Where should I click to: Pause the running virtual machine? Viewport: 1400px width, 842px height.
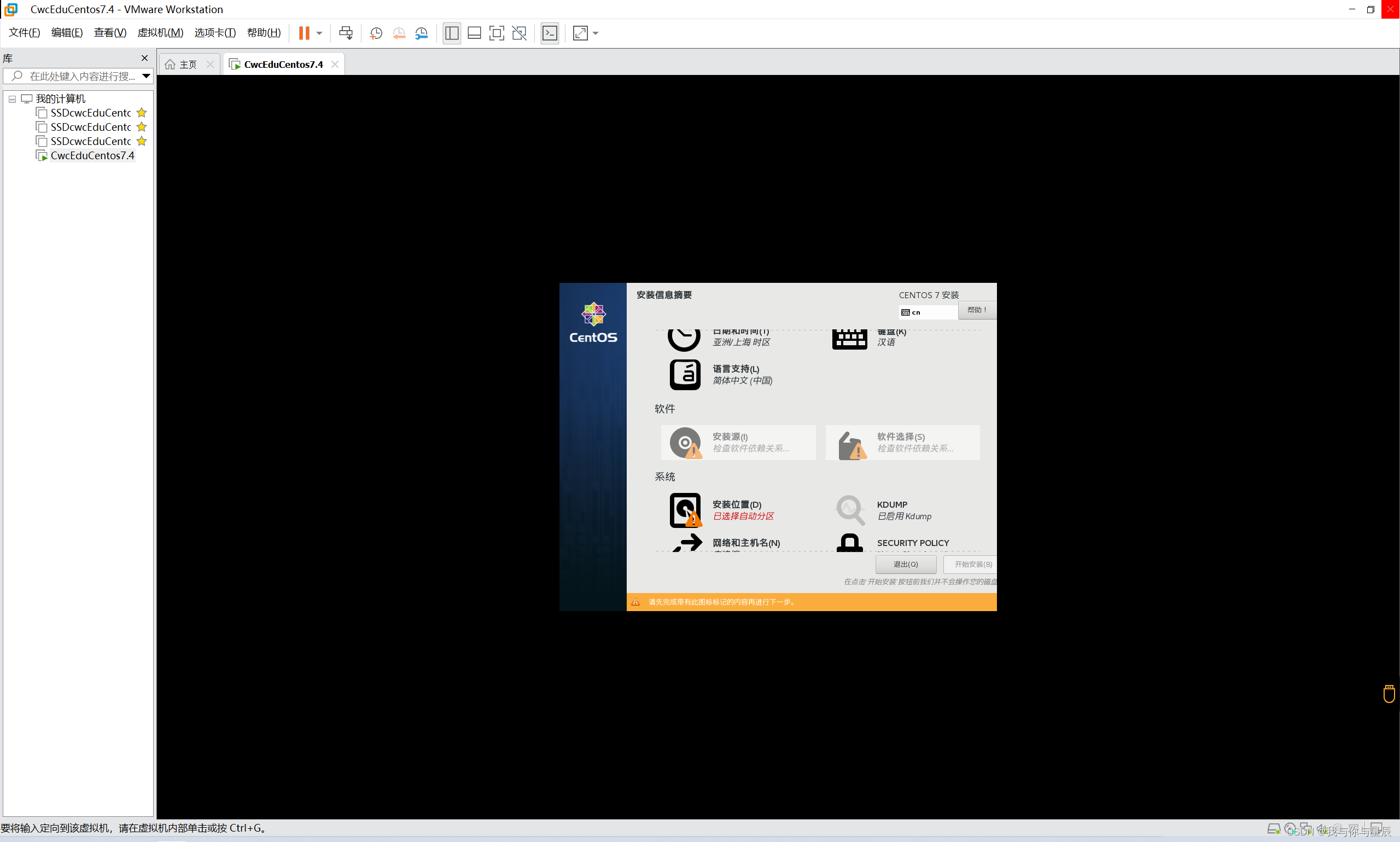[x=304, y=33]
